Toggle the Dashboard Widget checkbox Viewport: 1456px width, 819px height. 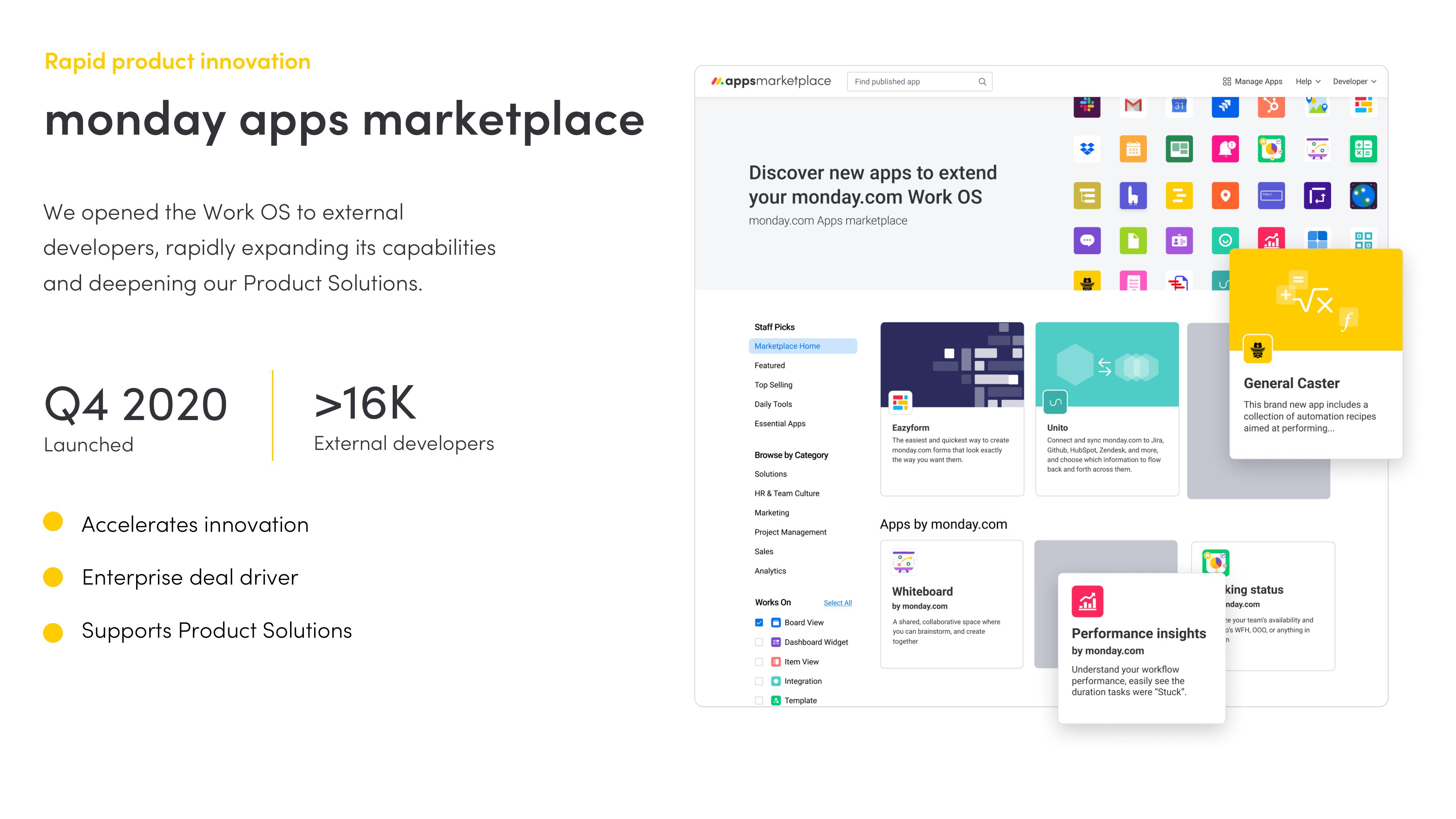(757, 641)
